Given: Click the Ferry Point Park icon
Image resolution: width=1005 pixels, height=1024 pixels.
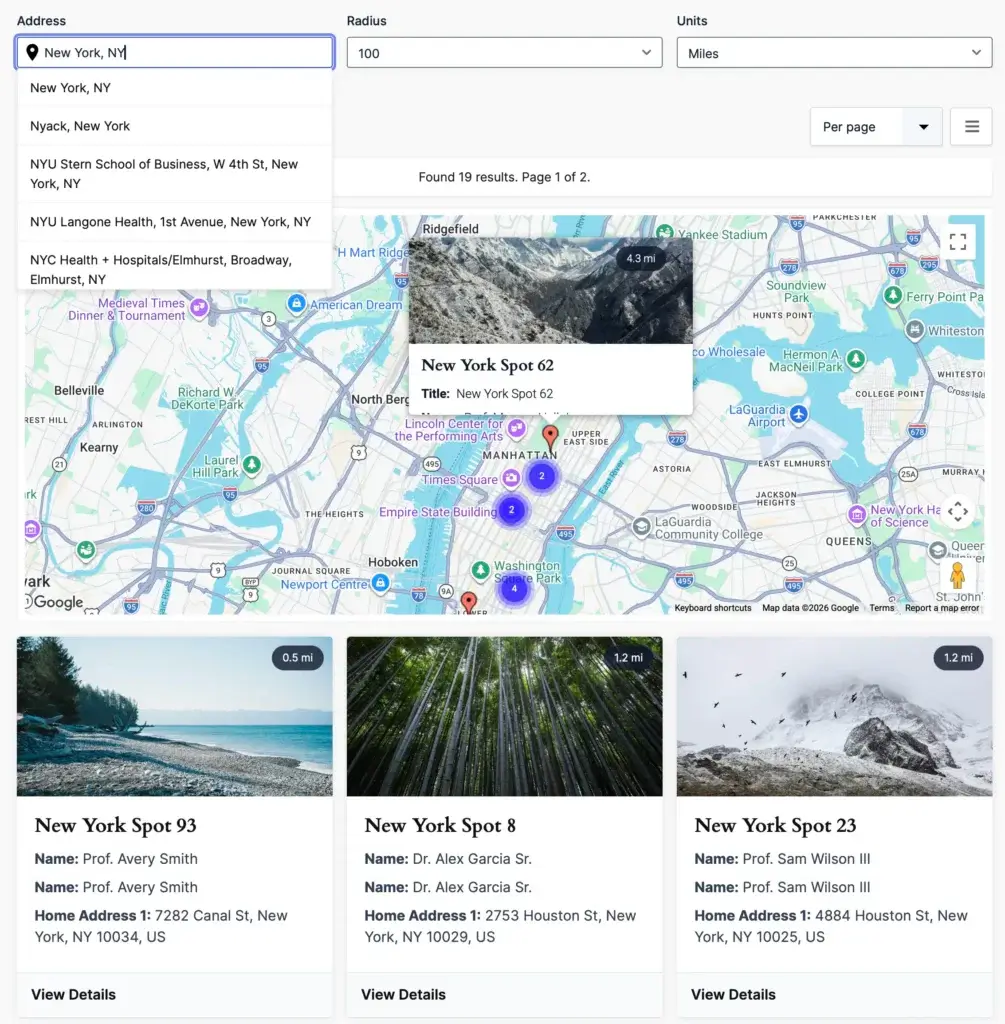Looking at the screenshot, I should point(893,295).
